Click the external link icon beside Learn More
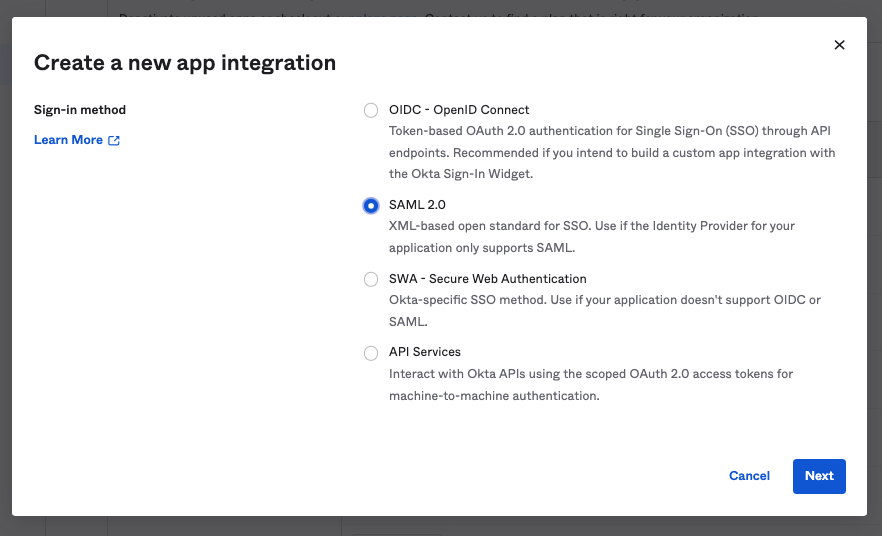The width and height of the screenshot is (882, 536). 114,141
